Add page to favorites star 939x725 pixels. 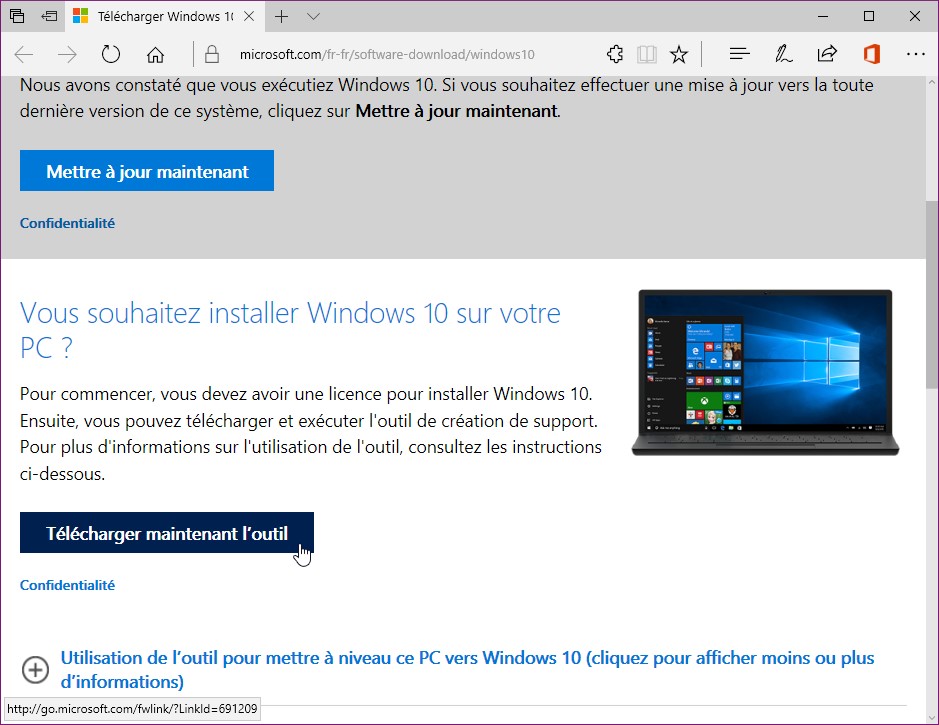pyautogui.click(x=678, y=54)
